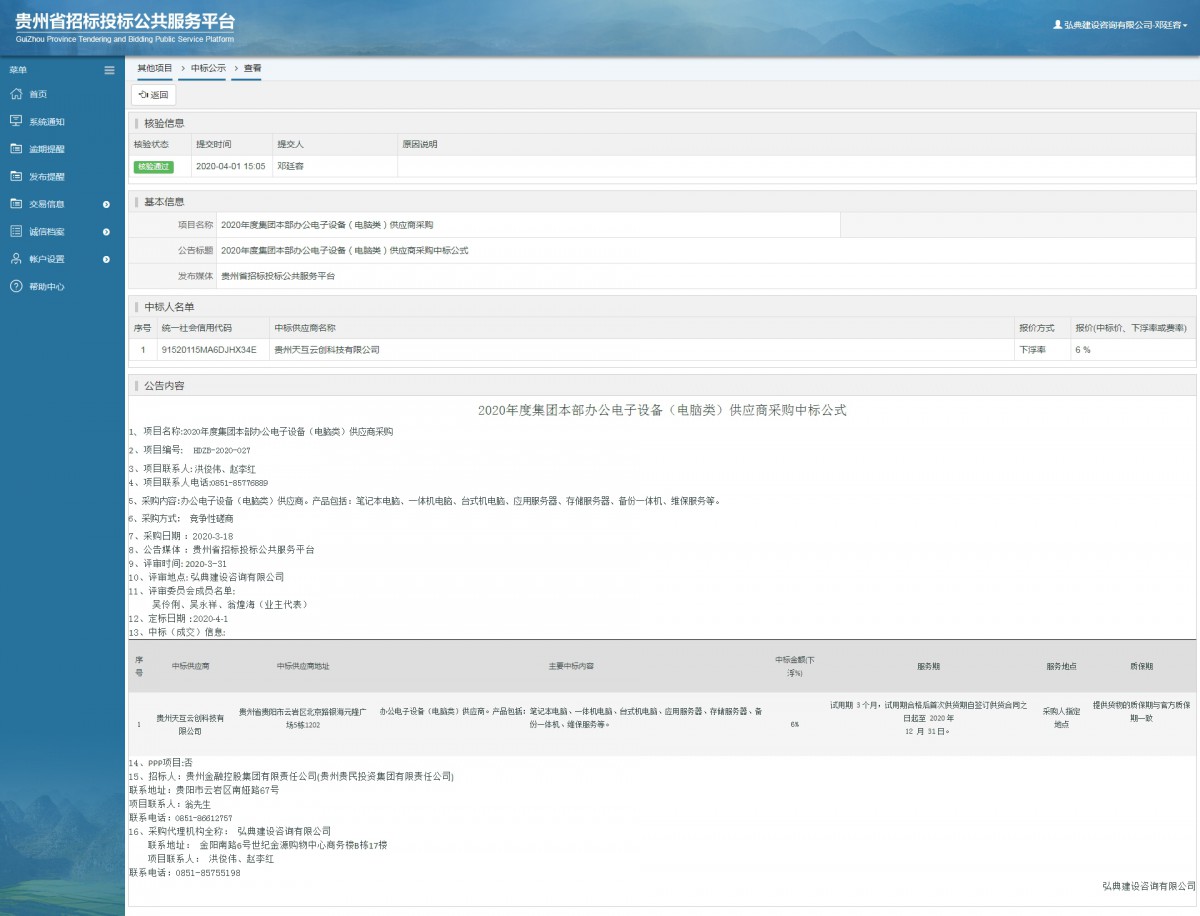Image resolution: width=1200 pixels, height=916 pixels.
Task: Click the 交易信息 sidebar icon
Action: pos(15,204)
